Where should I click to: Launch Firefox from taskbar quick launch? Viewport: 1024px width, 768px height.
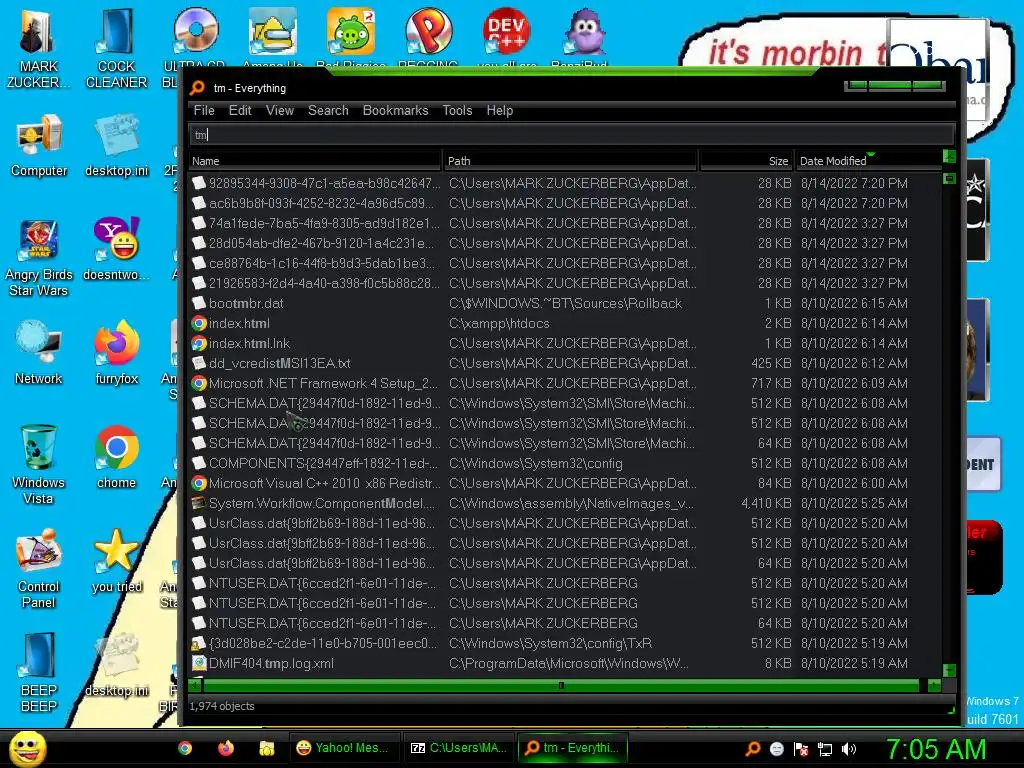click(226, 748)
